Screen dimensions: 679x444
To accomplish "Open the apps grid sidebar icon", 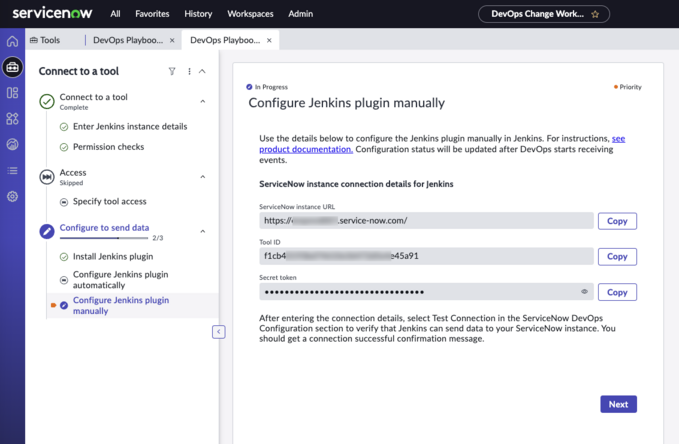I will [x=12, y=118].
